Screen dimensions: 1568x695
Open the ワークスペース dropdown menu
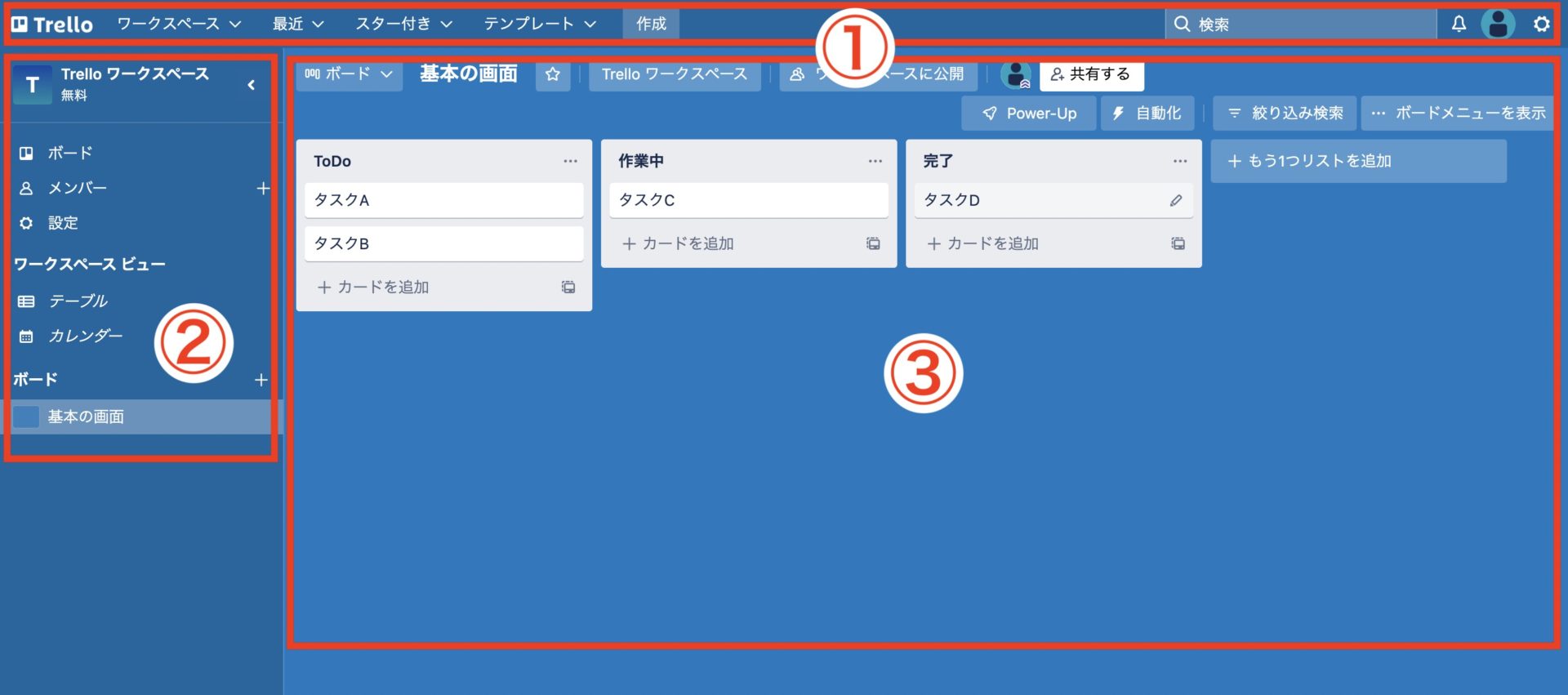179,25
